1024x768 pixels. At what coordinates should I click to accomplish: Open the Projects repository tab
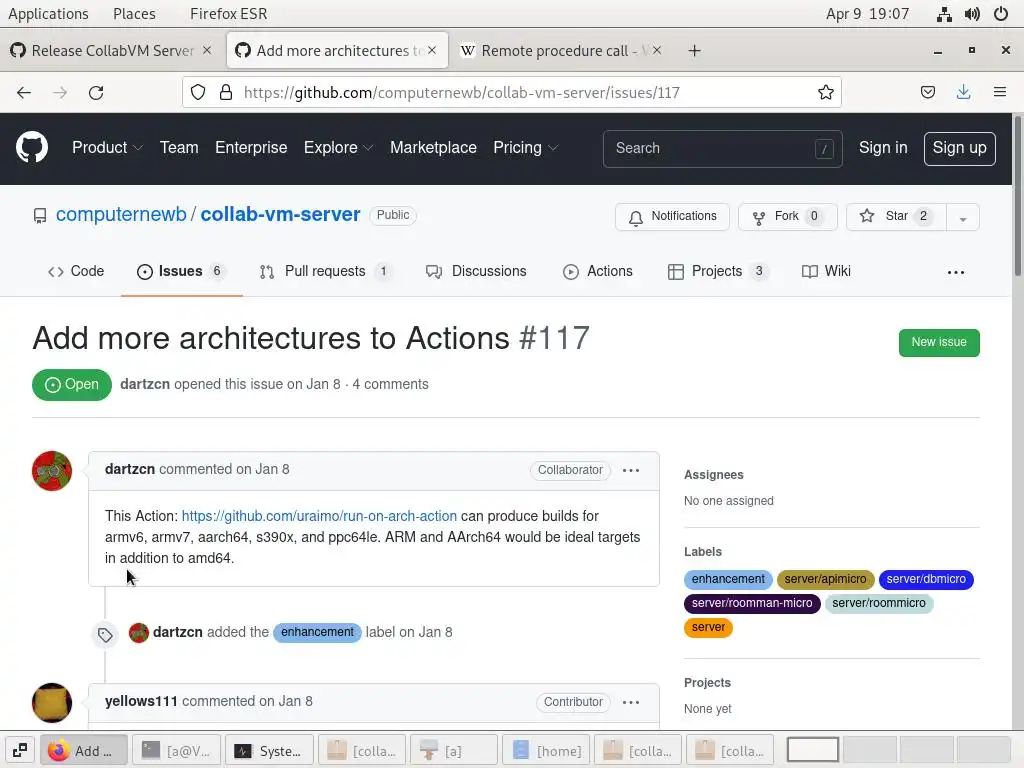coord(717,271)
